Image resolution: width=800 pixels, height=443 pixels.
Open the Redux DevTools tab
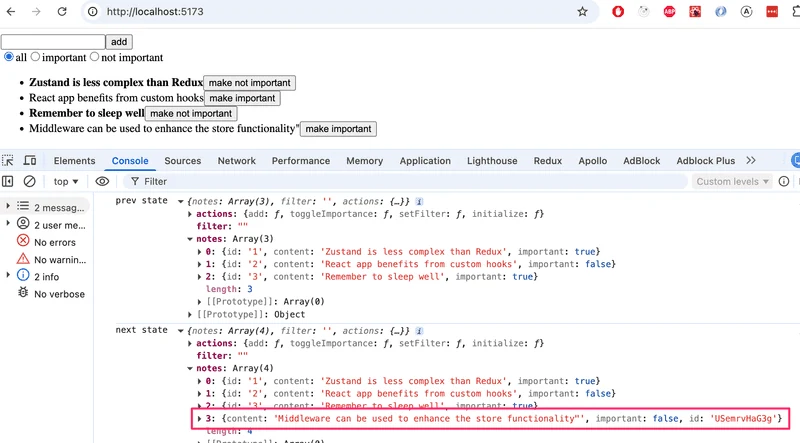click(x=547, y=161)
